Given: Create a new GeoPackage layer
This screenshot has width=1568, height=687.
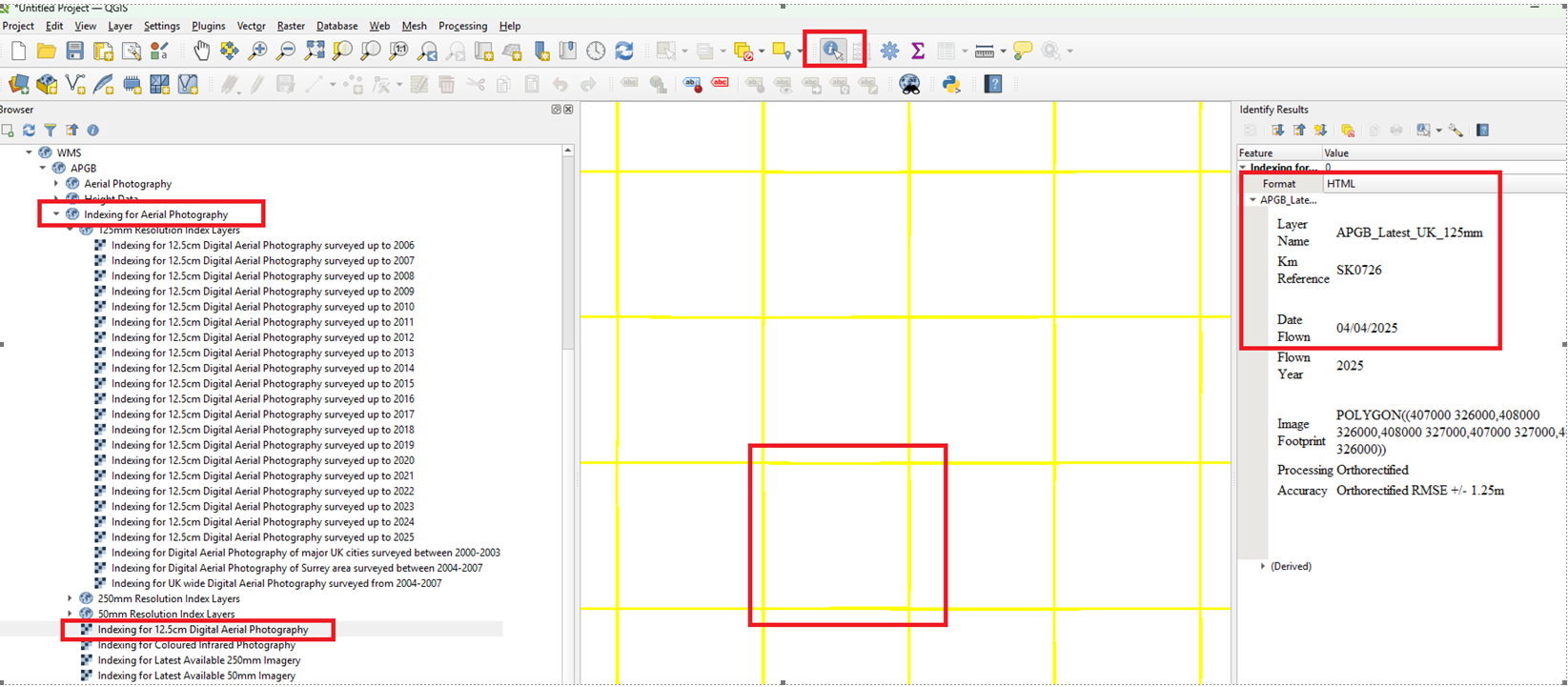Looking at the screenshot, I should click(47, 85).
